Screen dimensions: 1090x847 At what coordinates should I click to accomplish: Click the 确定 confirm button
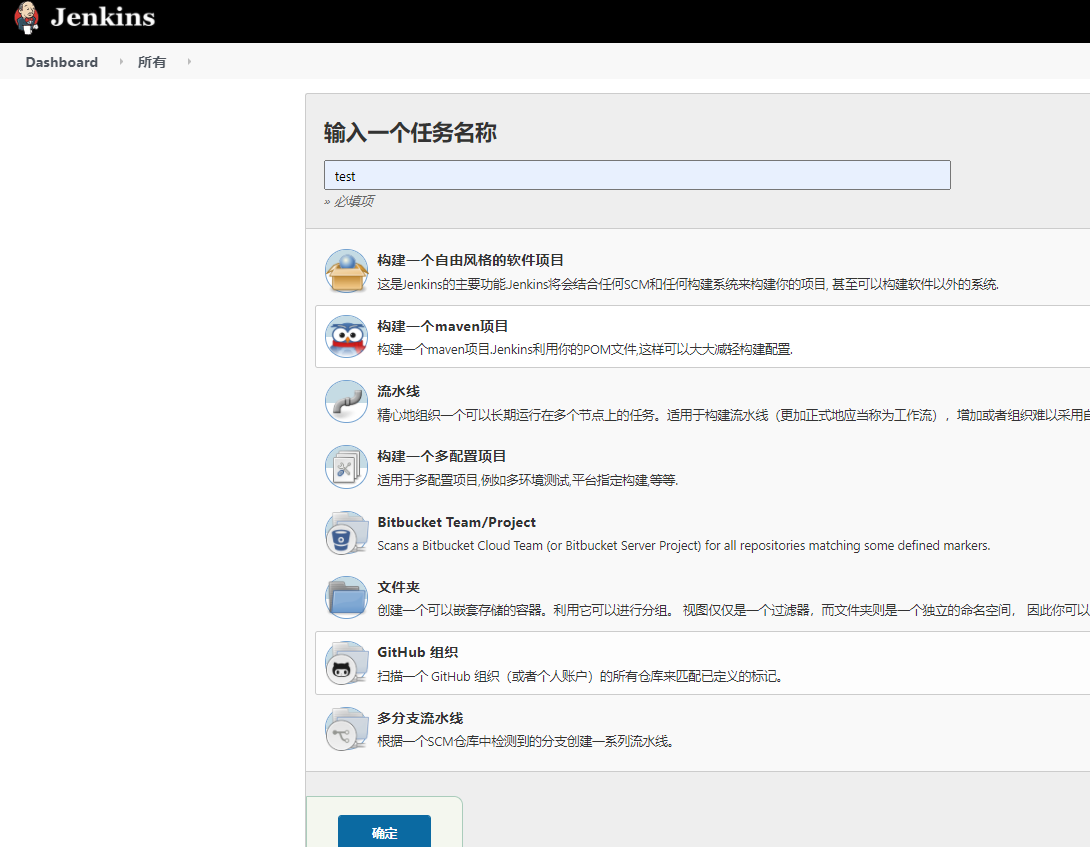pos(384,832)
